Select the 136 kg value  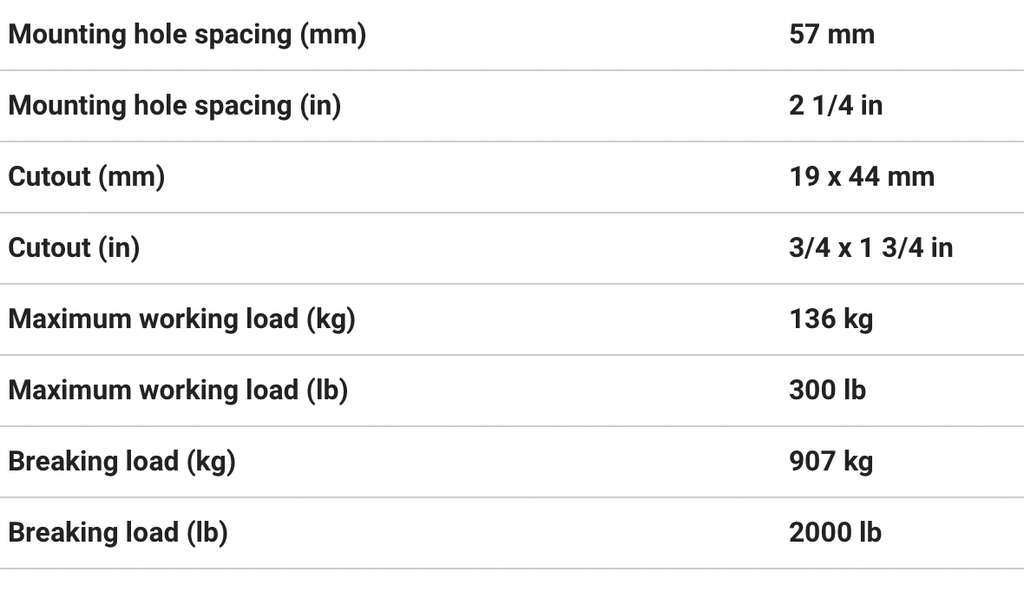point(830,320)
